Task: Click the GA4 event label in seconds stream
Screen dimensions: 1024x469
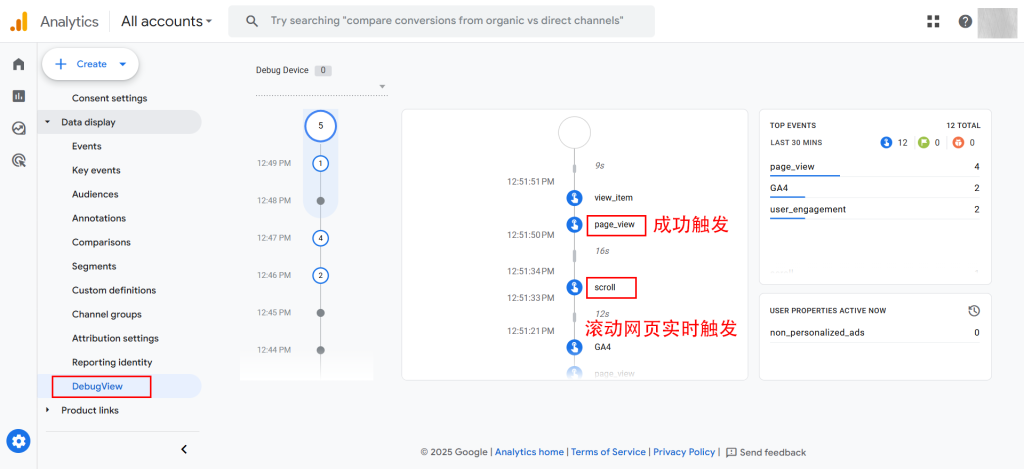Action: tap(602, 347)
